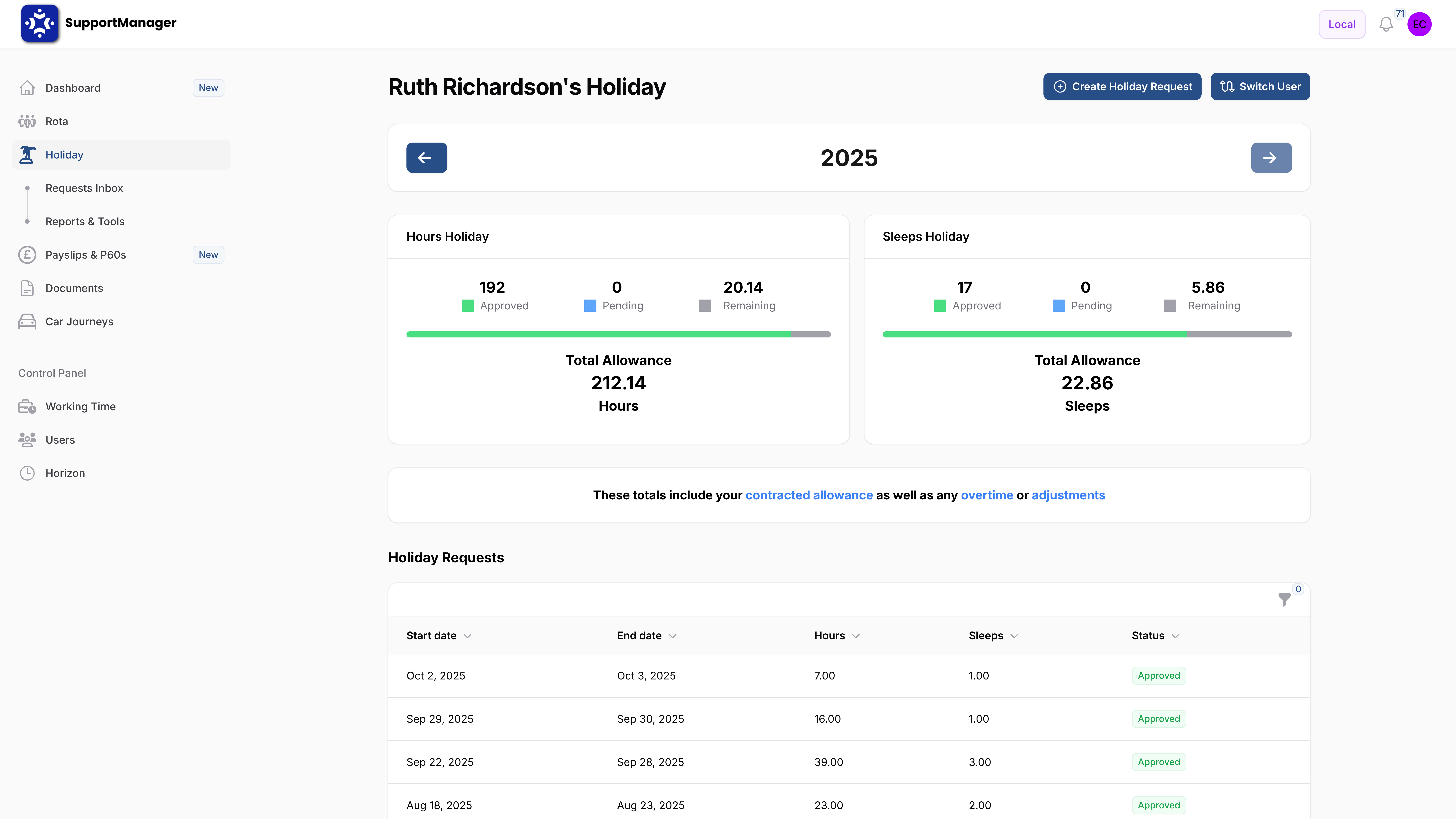
Task: Click the Documents file icon
Action: 27,288
